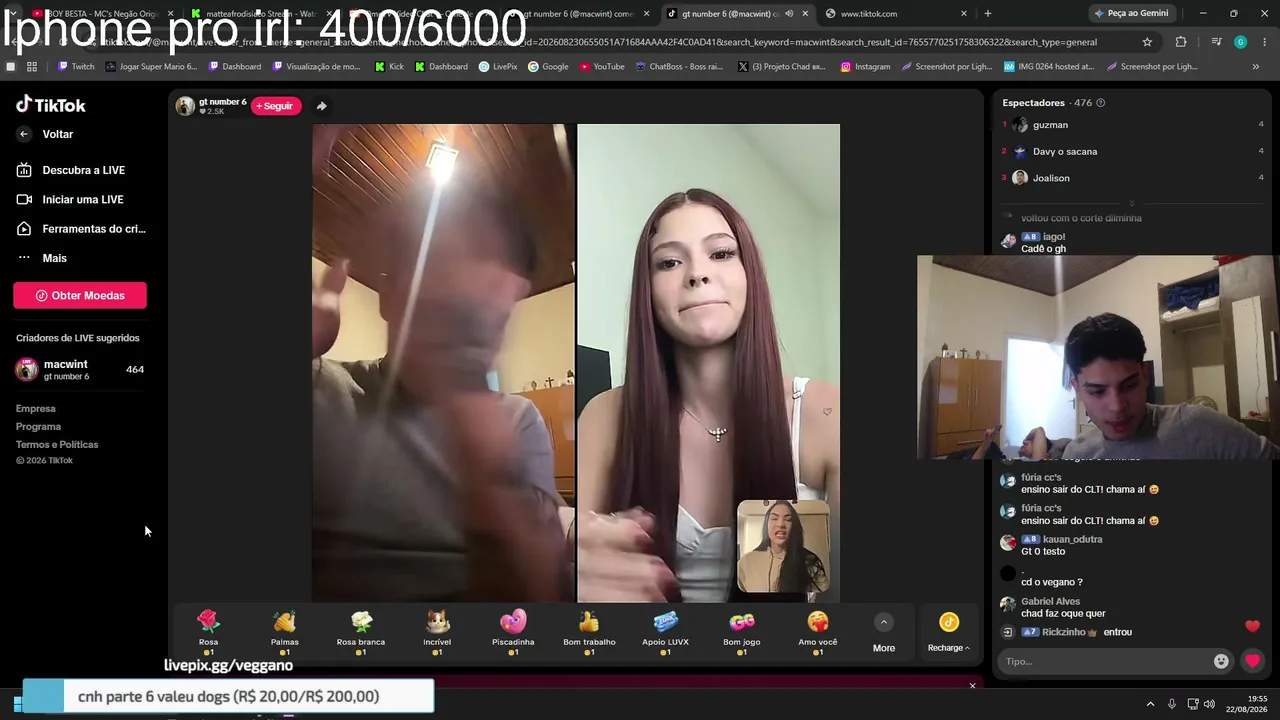Send the Rosa branca gift
Screen dimensions: 1280x720
(x=361, y=632)
